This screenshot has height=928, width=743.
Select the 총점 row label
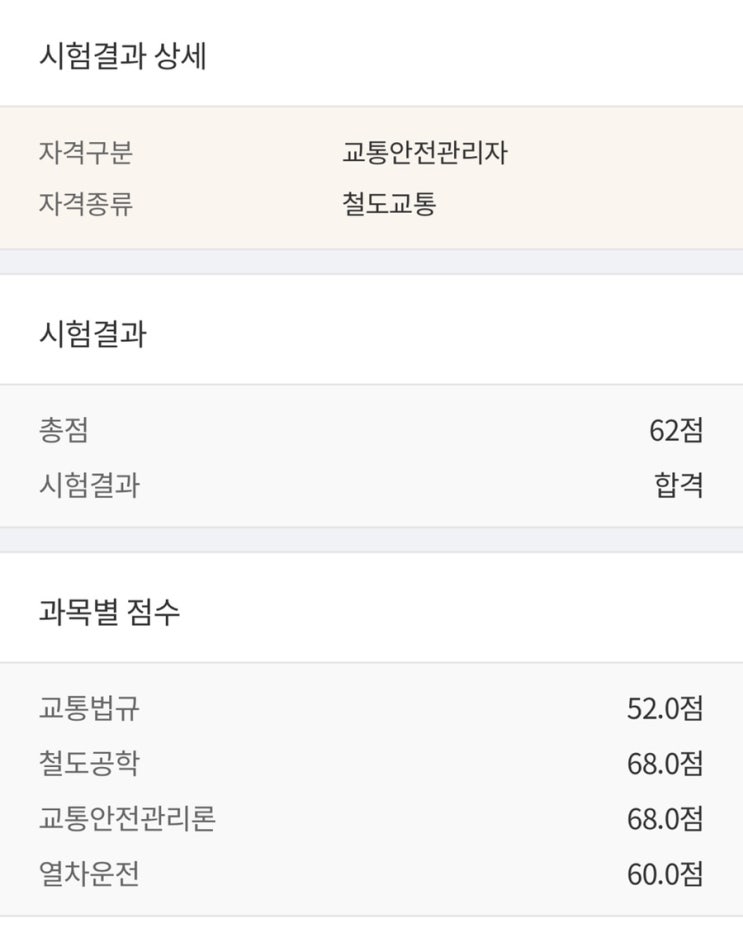pyautogui.click(x=64, y=431)
